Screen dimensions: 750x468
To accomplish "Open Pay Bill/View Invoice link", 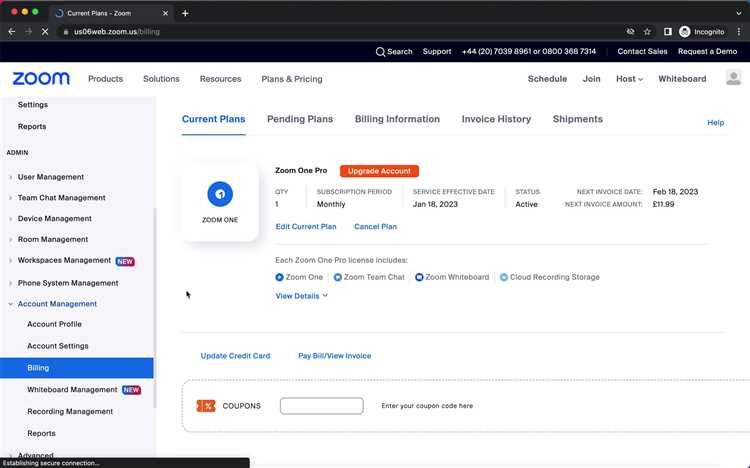I will 334,356.
